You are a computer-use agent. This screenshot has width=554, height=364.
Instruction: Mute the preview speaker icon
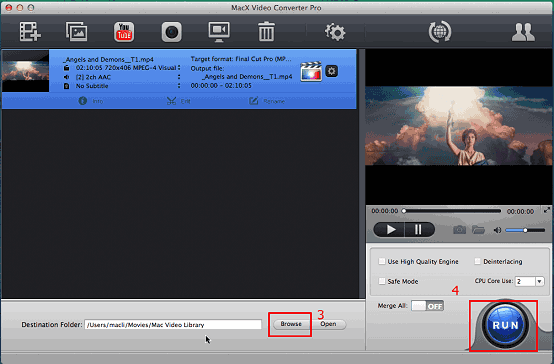click(497, 230)
